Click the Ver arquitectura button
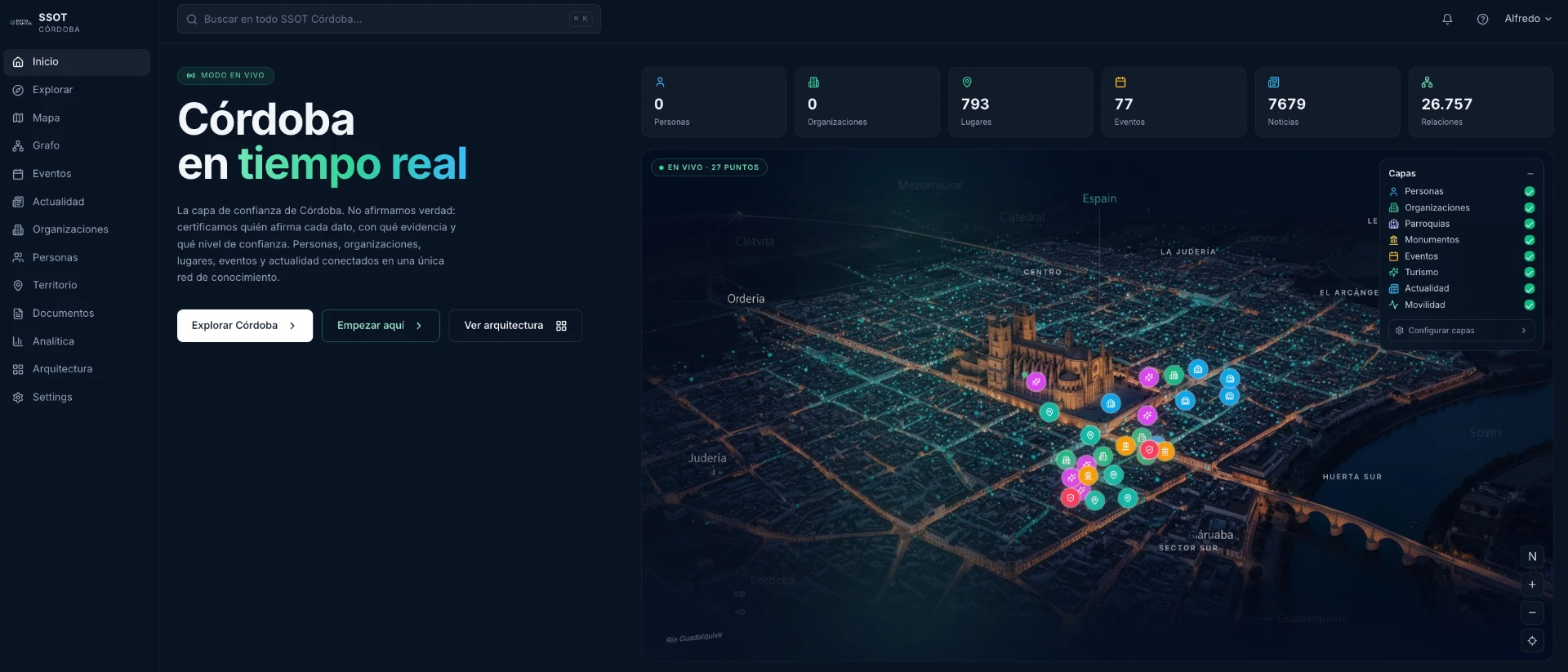This screenshot has width=1568, height=672. pos(515,326)
